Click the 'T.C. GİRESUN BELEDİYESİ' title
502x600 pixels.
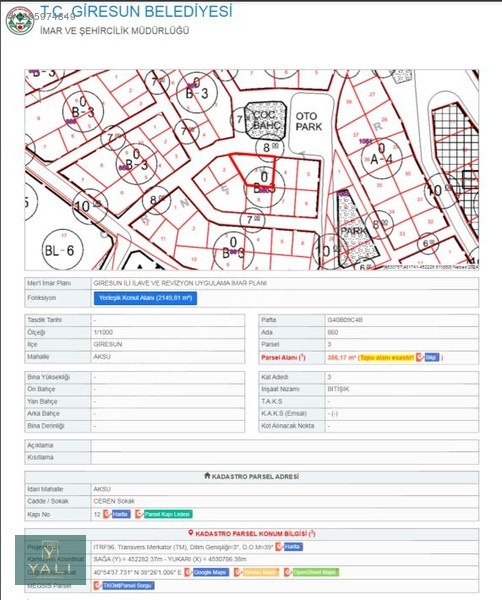click(x=136, y=11)
